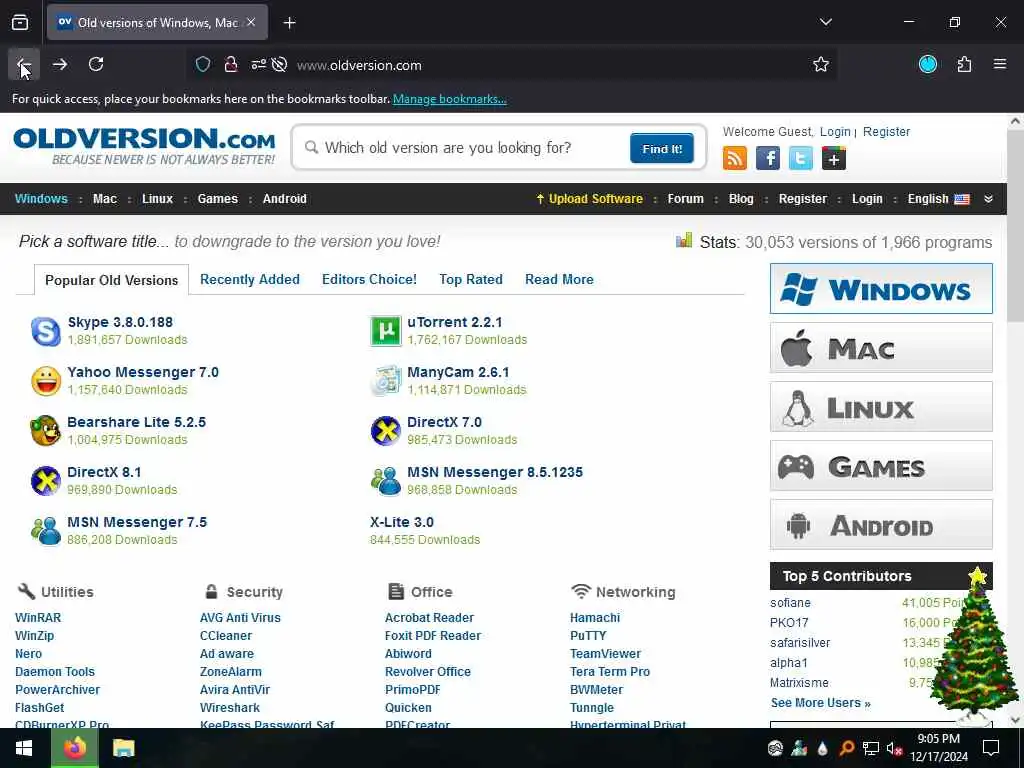Select the Popular Old Versions tab
The height and width of the screenshot is (768, 1024).
tap(111, 280)
